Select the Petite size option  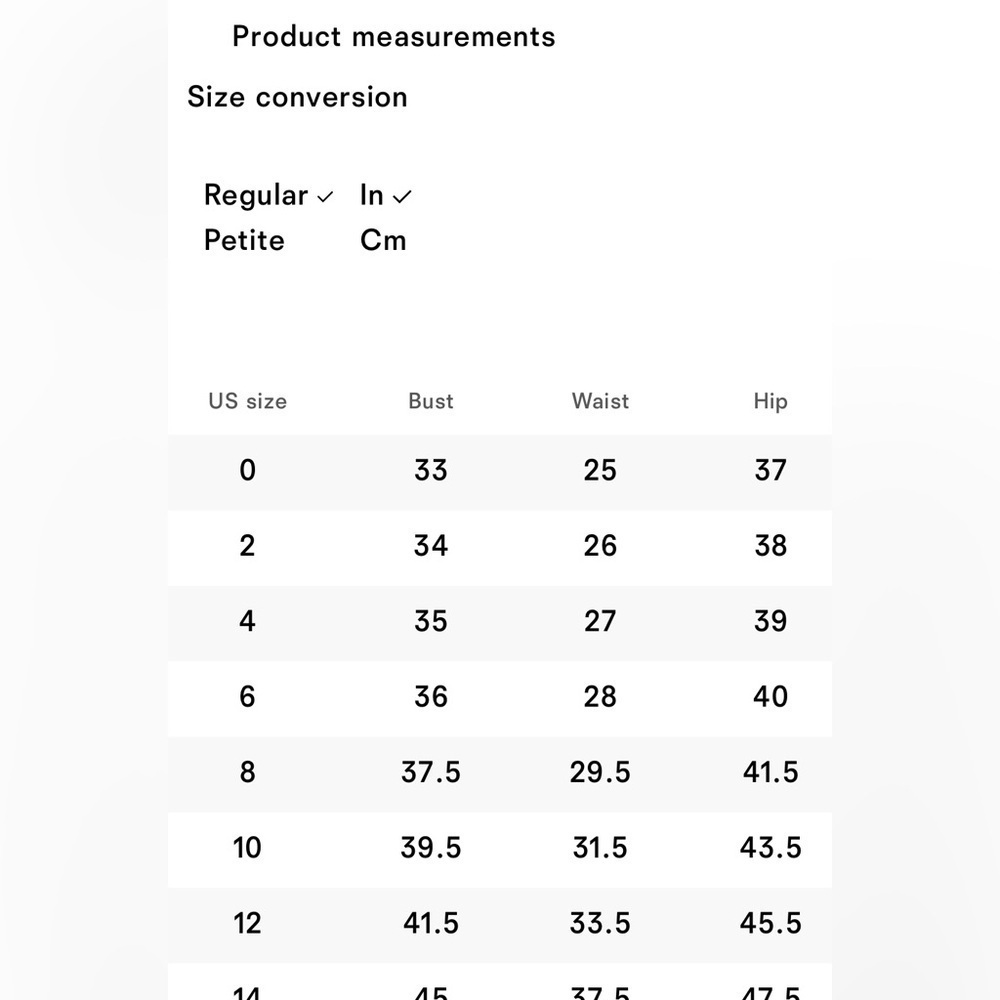(x=244, y=240)
